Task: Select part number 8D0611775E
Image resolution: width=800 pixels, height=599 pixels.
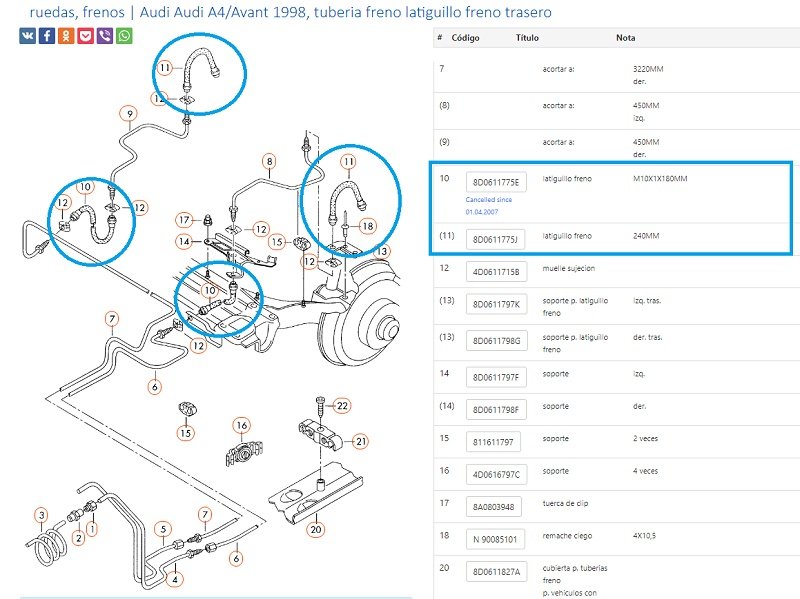Action: click(496, 182)
